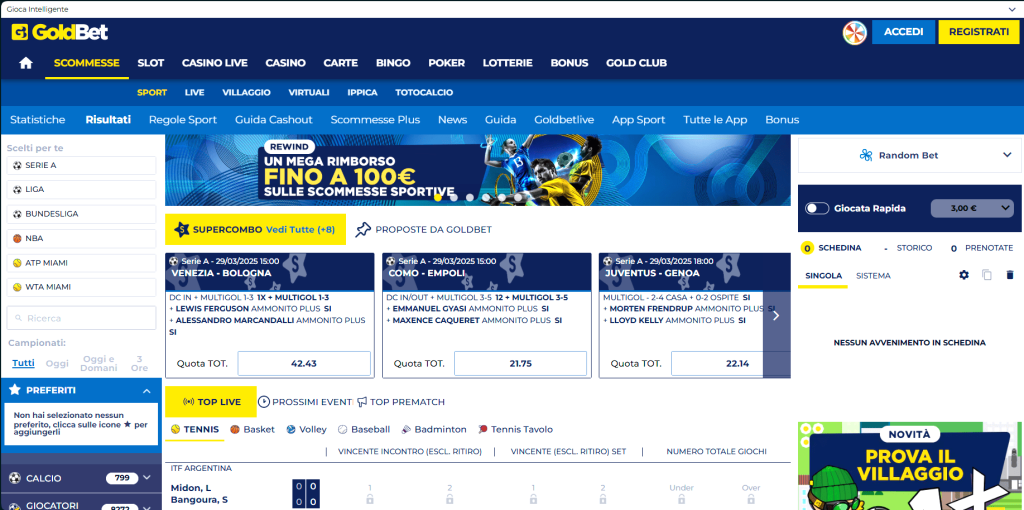The image size is (1024, 510).
Task: Open the Risultati link
Action: coord(108,120)
